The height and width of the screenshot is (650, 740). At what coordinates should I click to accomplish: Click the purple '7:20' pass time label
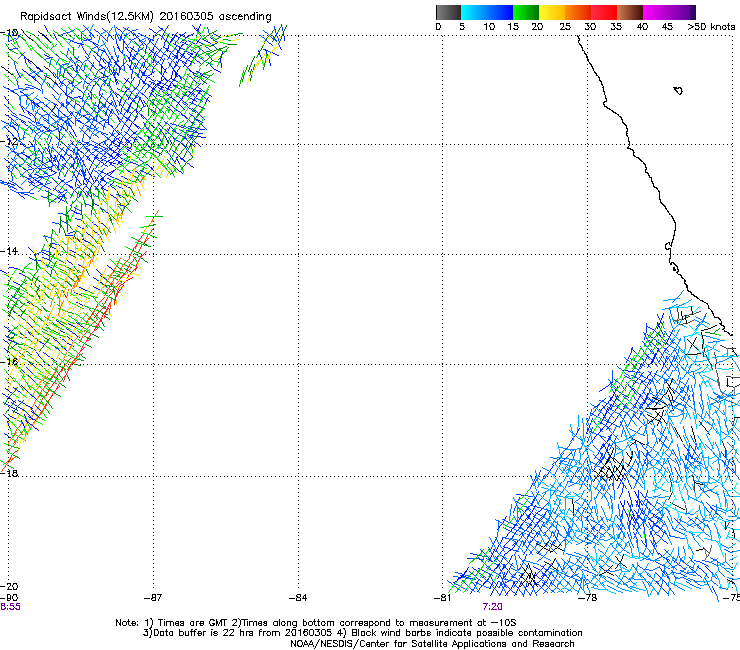492,607
